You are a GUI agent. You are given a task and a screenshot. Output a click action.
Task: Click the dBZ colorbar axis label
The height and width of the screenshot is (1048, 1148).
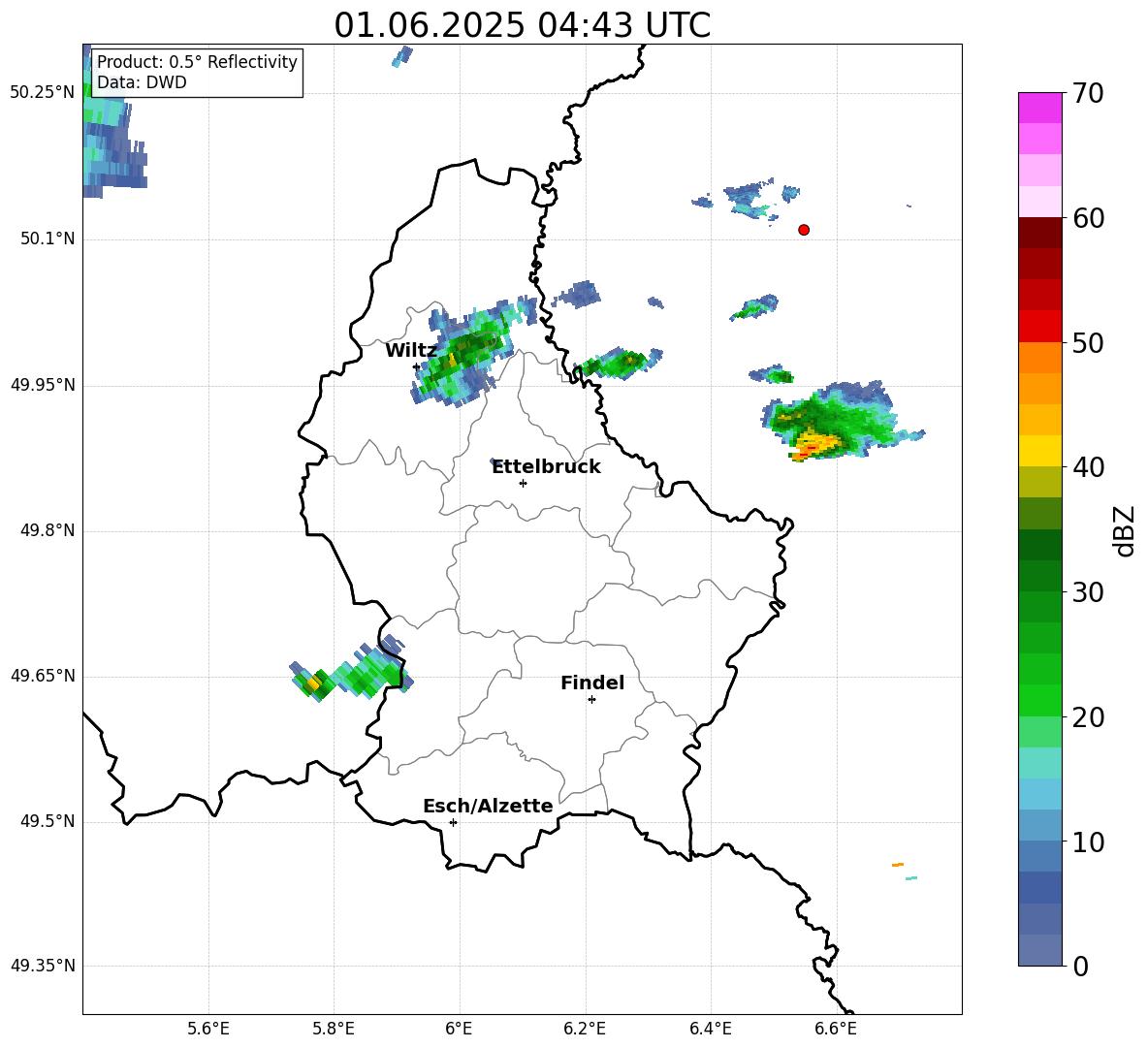click(x=1124, y=530)
